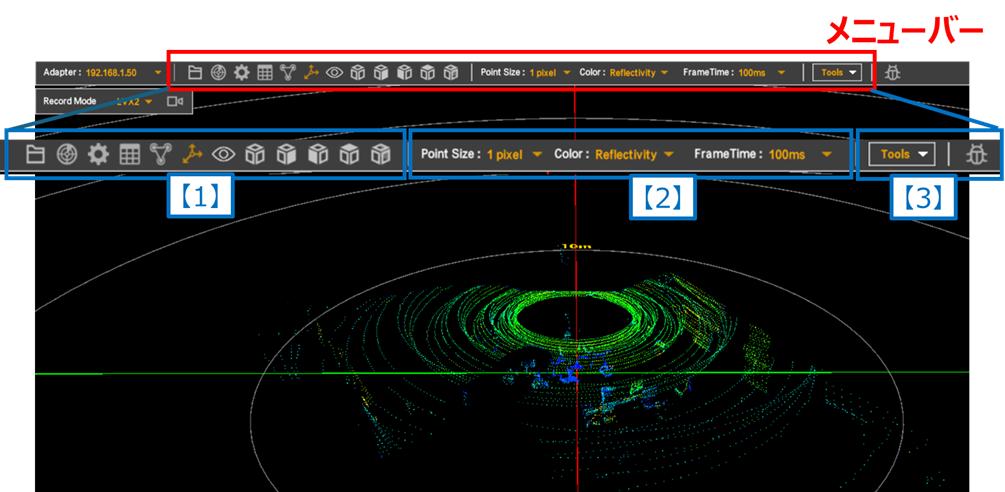Screen dimensions: 1005x492
Task: Click the grid table icon in enlarged toolbar
Action: 129,154
